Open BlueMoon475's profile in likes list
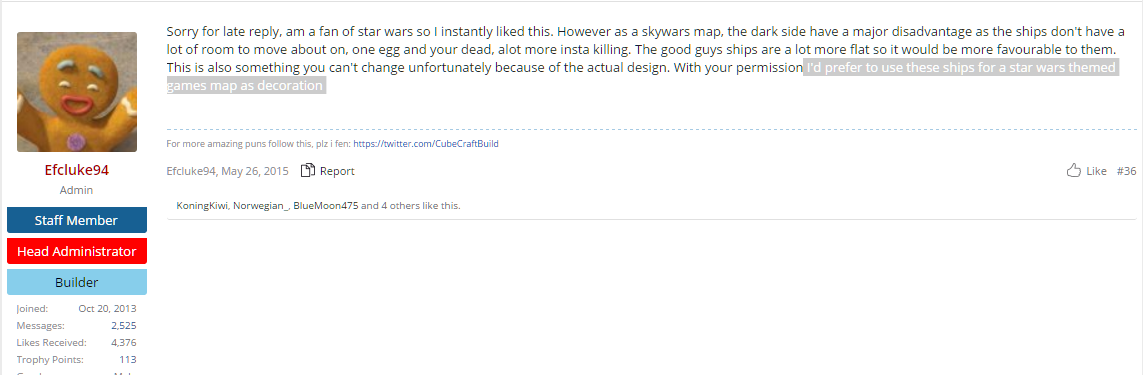This screenshot has height=375, width=1143. tap(327, 206)
